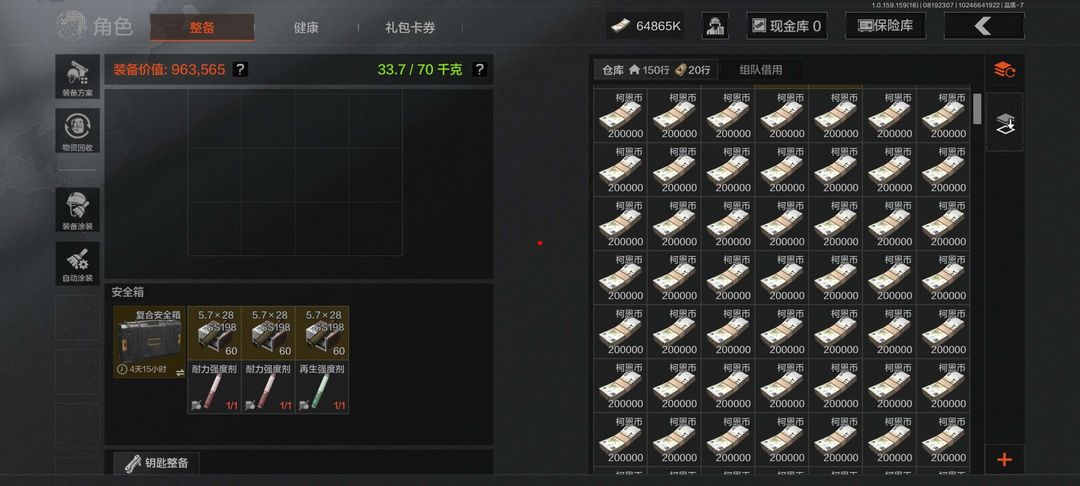
Task: Expand the 钥匙整备 section
Action: [x=156, y=463]
